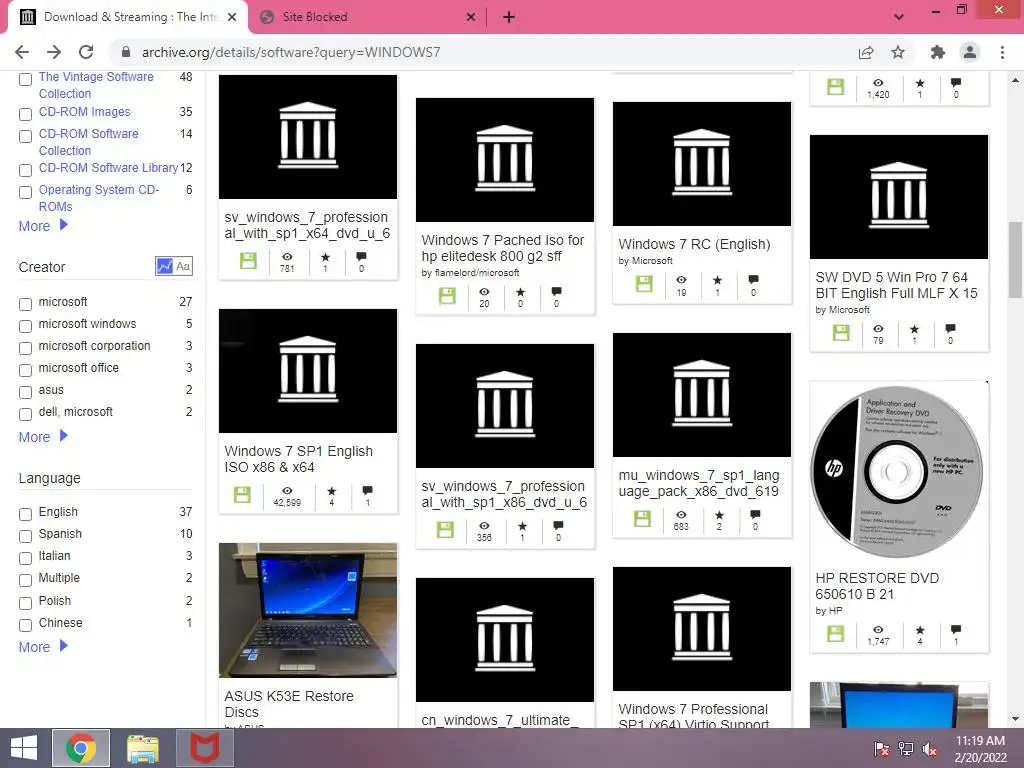The image size is (1024, 768).
Task: Click the Creator chart view icon
Action: [x=164, y=266]
